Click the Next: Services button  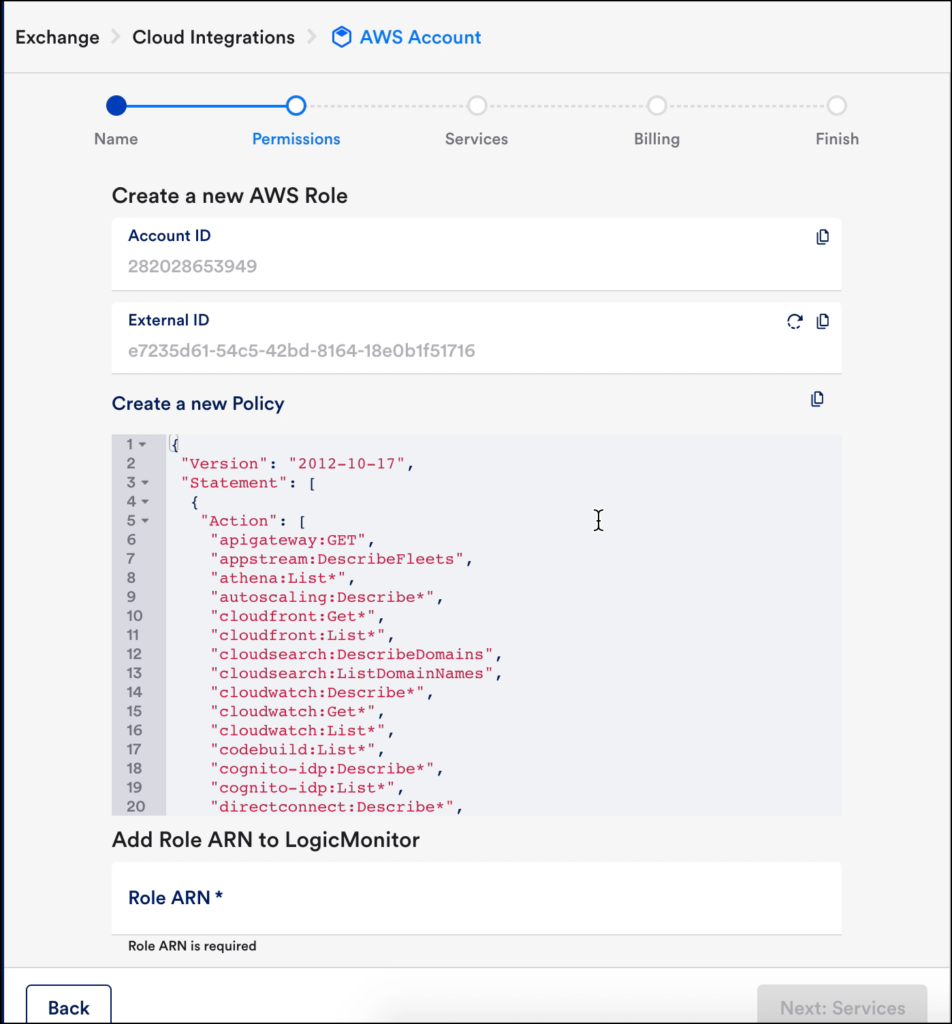842,1004
